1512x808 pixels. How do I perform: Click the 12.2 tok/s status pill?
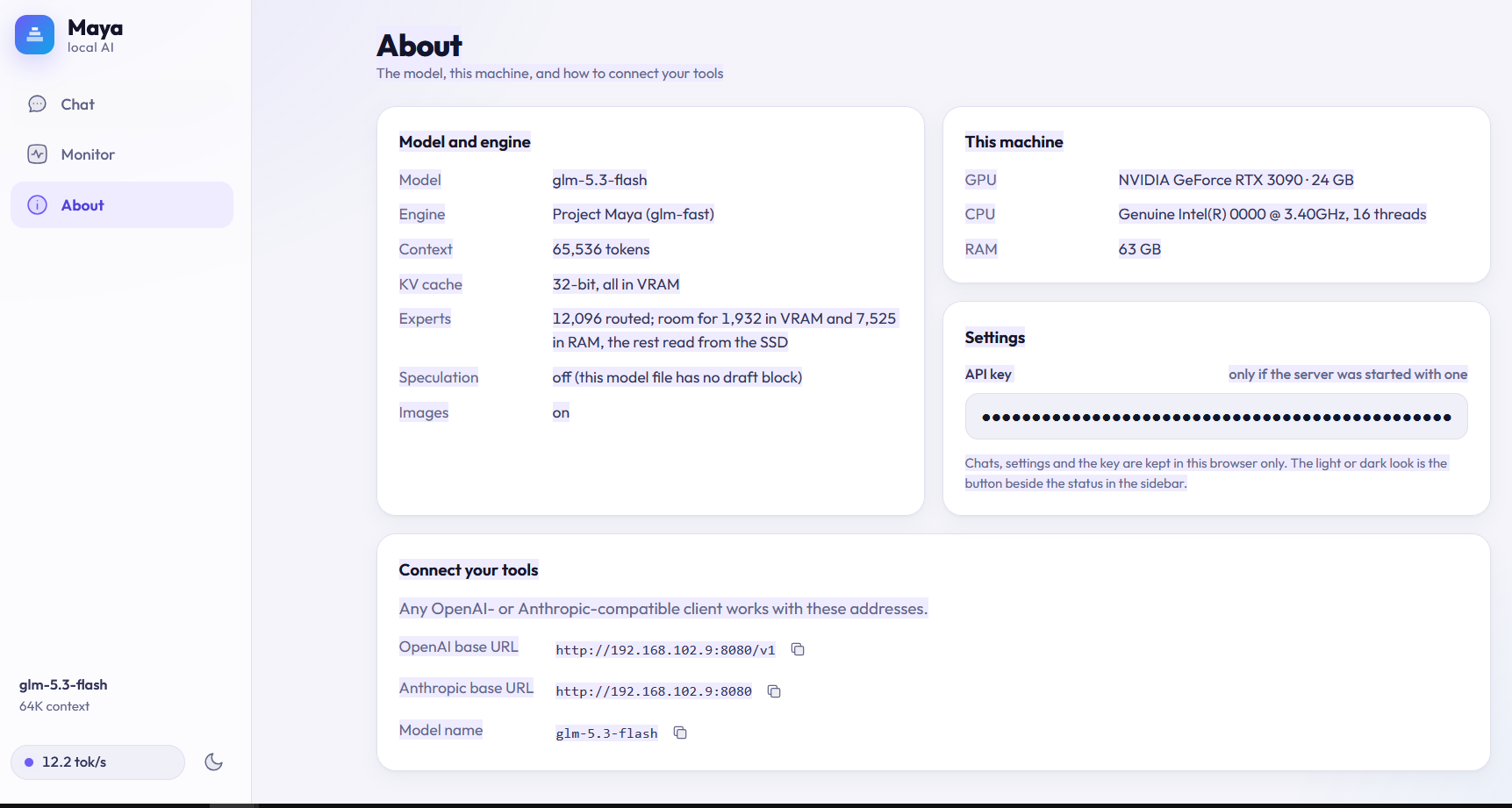[97, 762]
